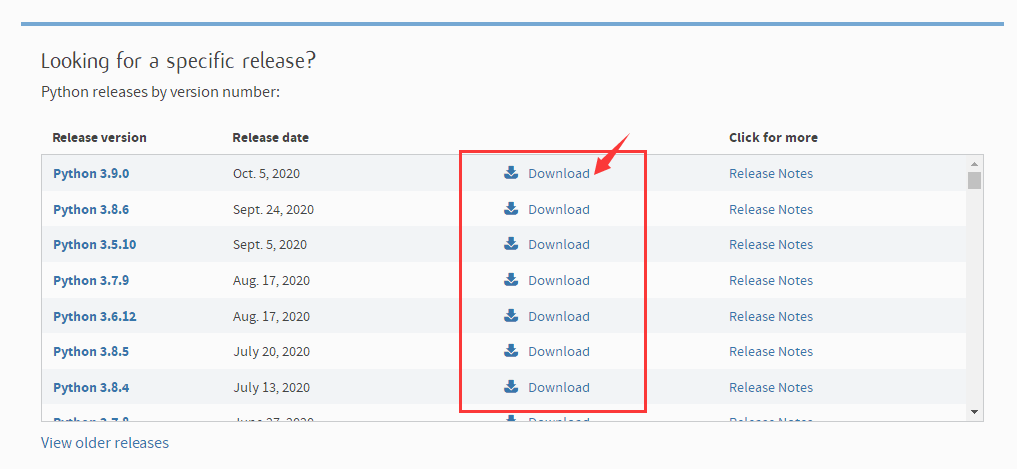Open the Python 3.6.12 release link
Image resolution: width=1017 pixels, height=469 pixels.
(95, 317)
